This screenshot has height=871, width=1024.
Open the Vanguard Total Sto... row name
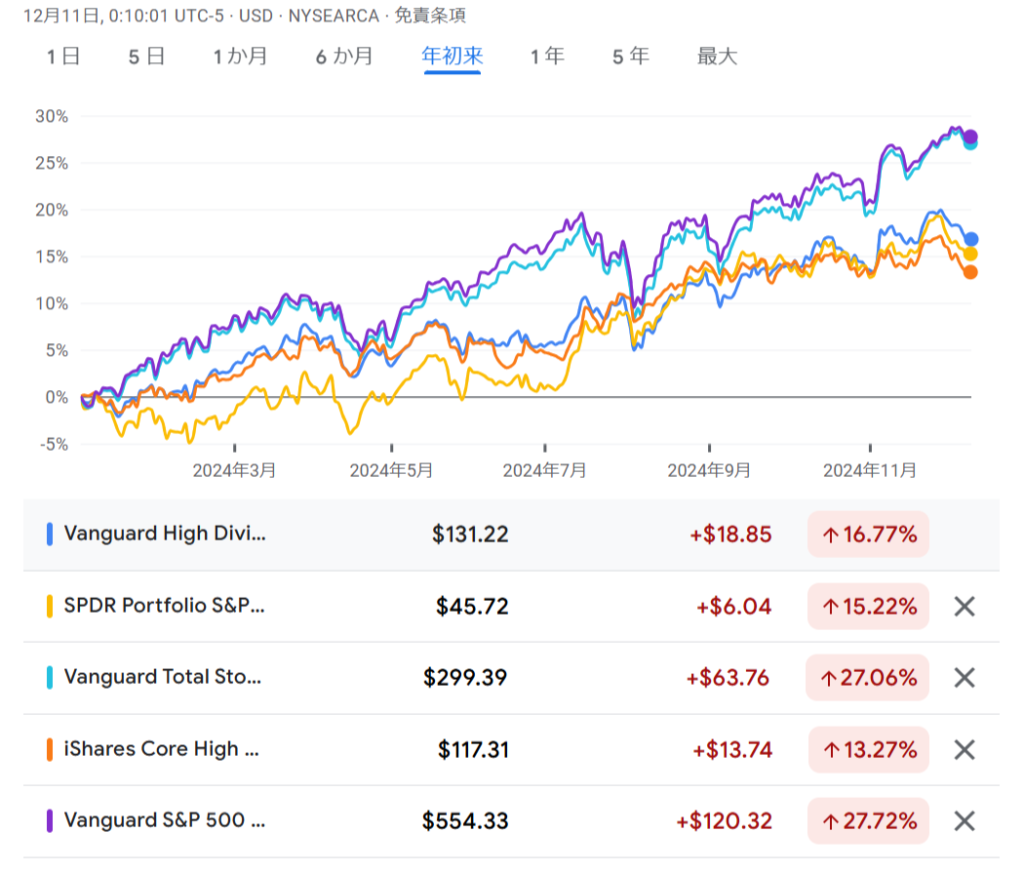tap(162, 676)
